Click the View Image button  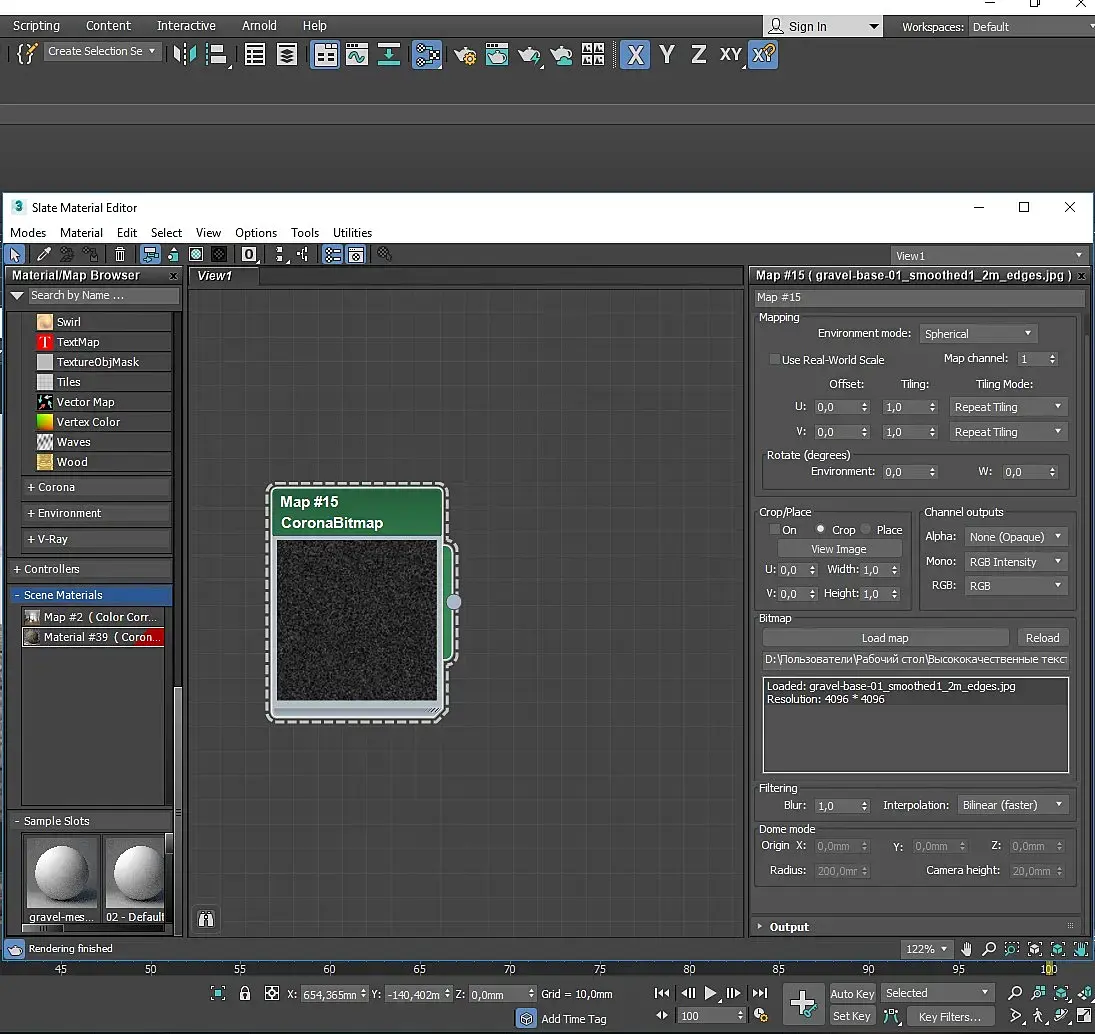[x=838, y=549]
